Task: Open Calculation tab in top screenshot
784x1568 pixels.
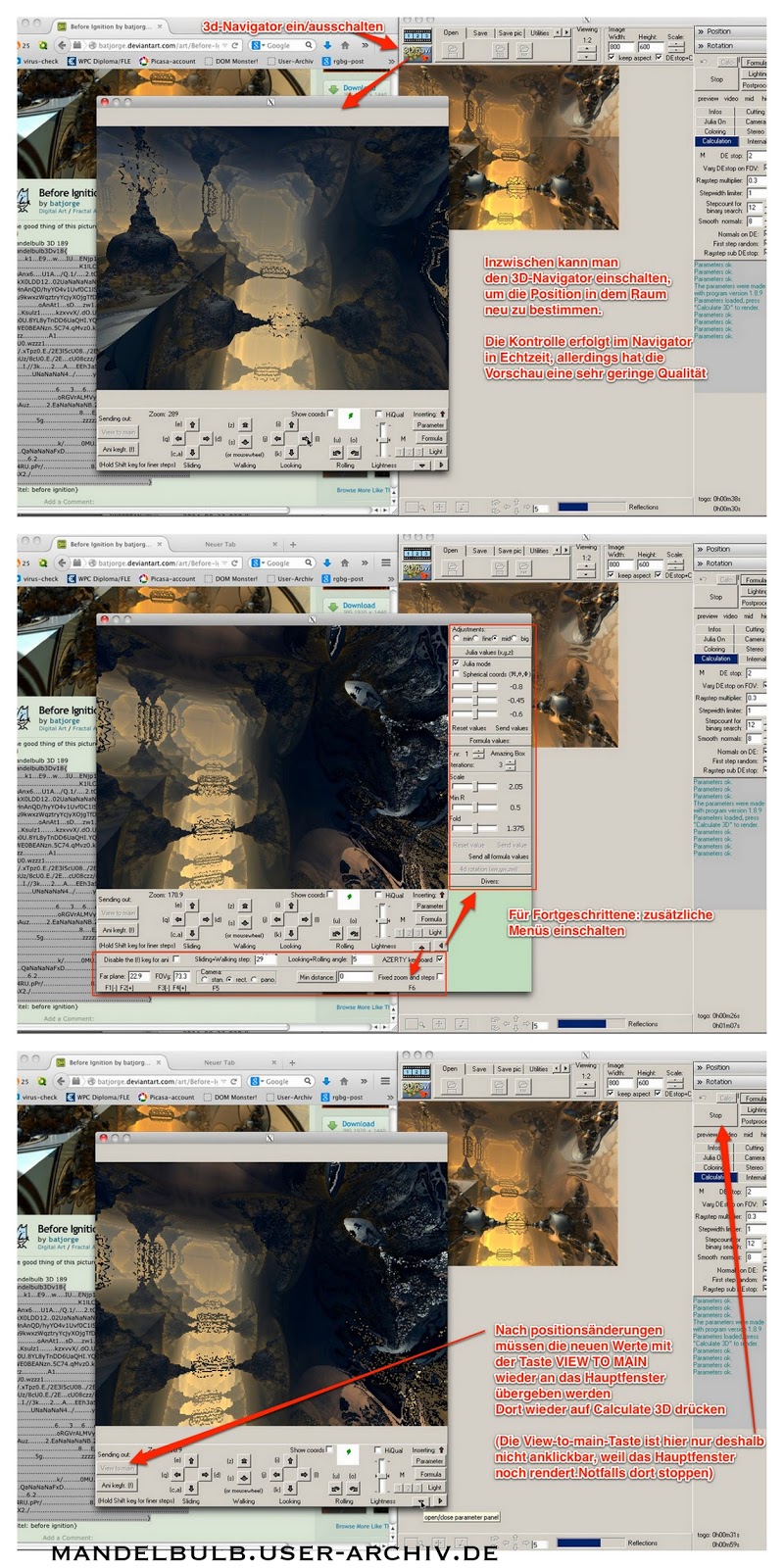Action: point(715,141)
